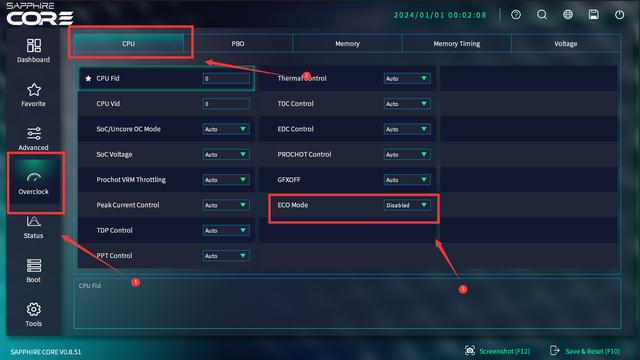Go to the Favorite star section
The width and height of the screenshot is (640, 360).
[x=33, y=95]
